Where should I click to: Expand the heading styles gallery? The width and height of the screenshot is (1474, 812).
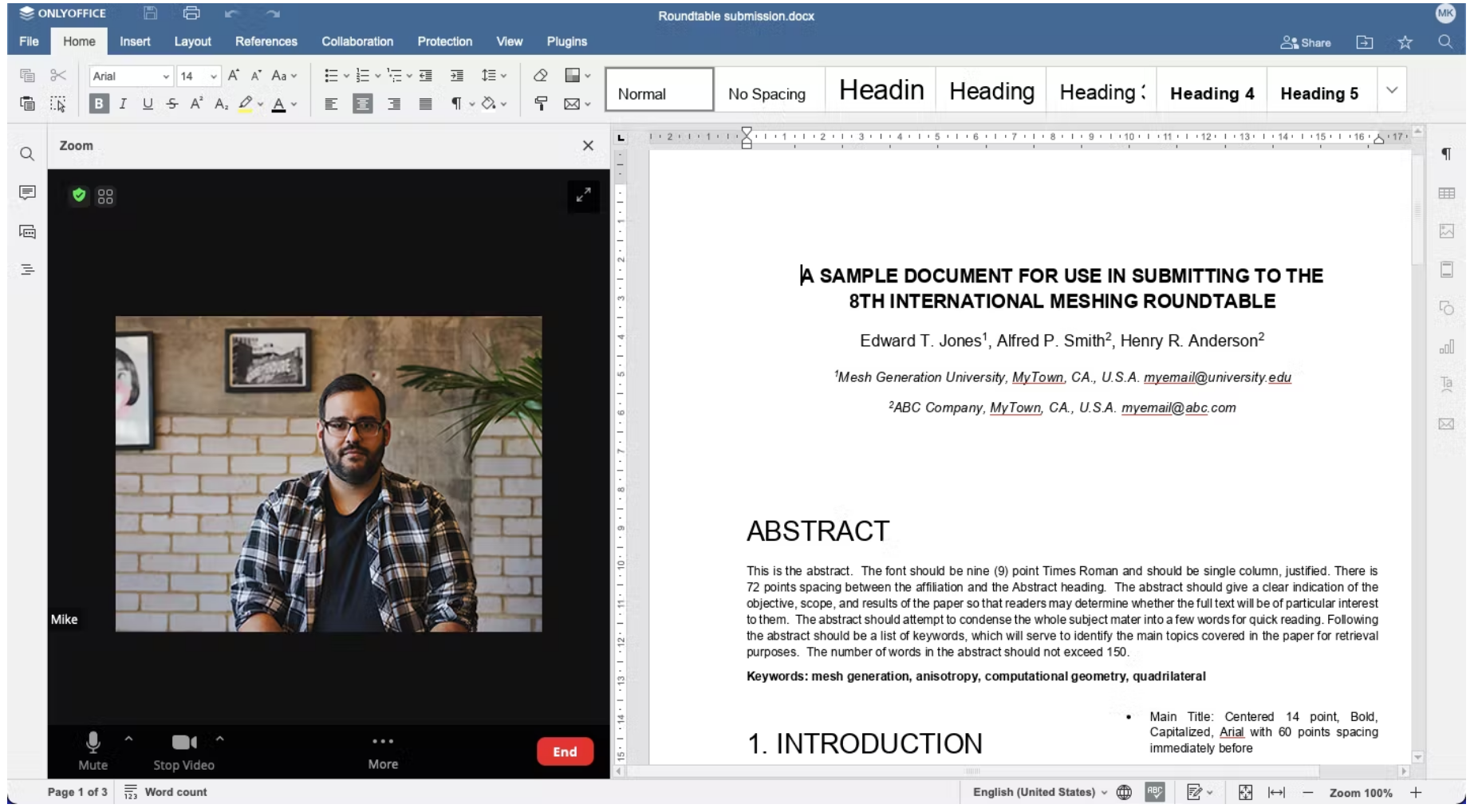pos(1391,90)
